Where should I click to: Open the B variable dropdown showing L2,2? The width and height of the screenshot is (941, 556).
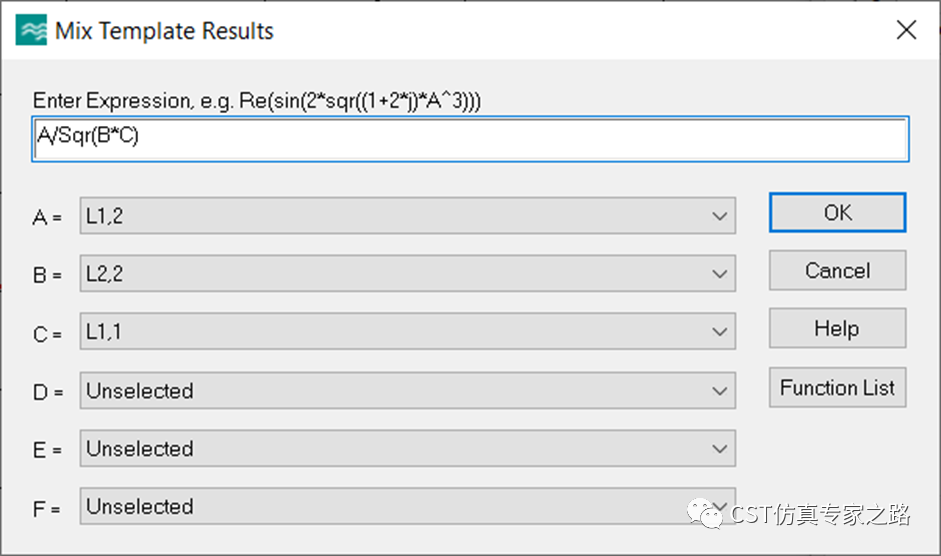(407, 273)
